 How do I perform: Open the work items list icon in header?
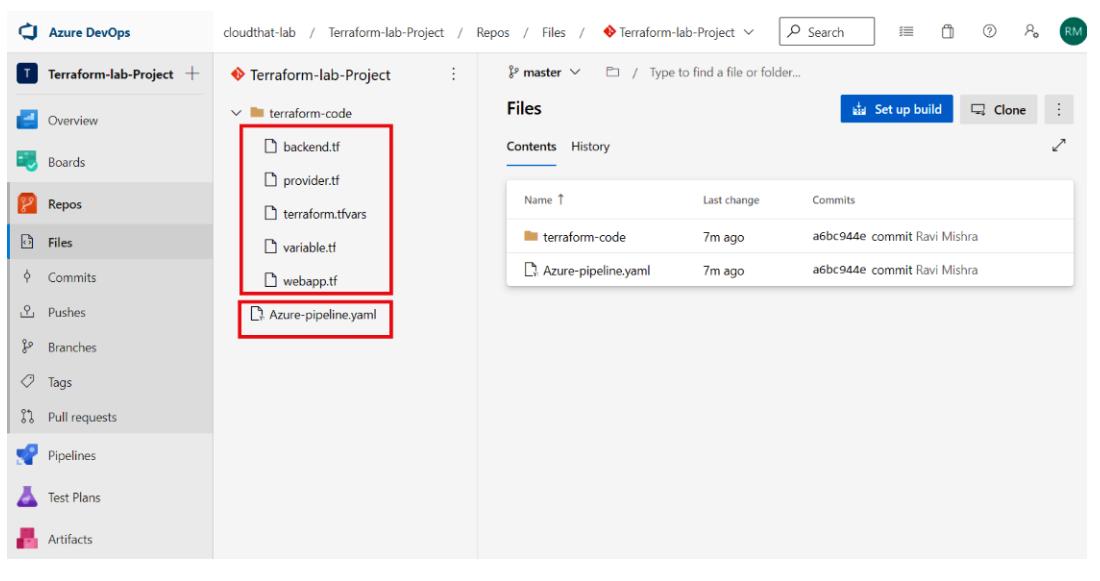tap(906, 32)
